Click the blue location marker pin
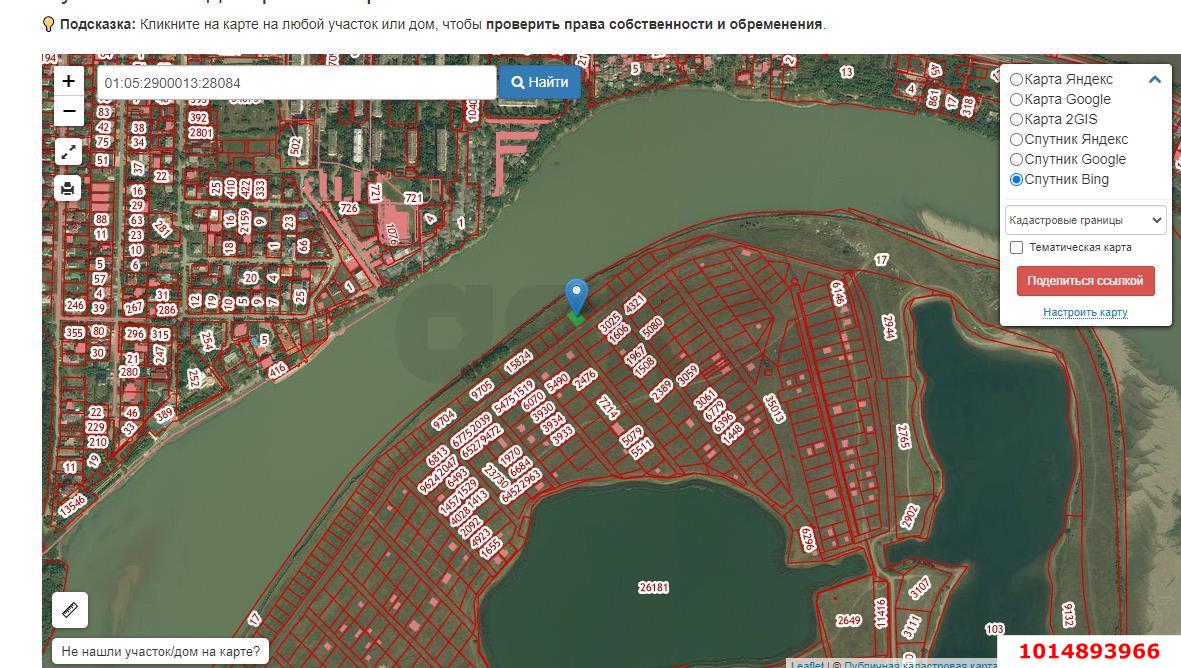1181x668 pixels. pyautogui.click(x=576, y=297)
